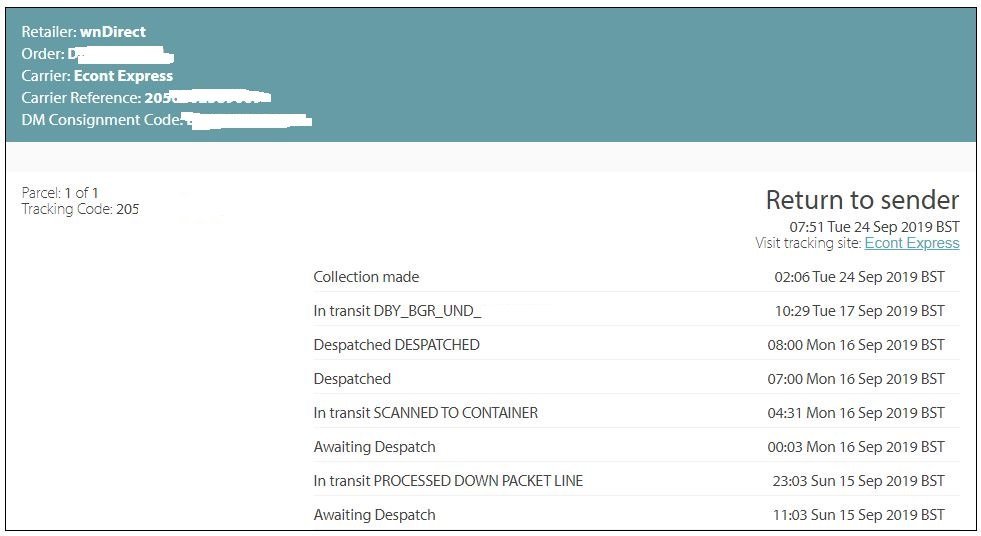
Task: Click the In transit DBY_BGR_UND_ event
Action: [x=397, y=311]
